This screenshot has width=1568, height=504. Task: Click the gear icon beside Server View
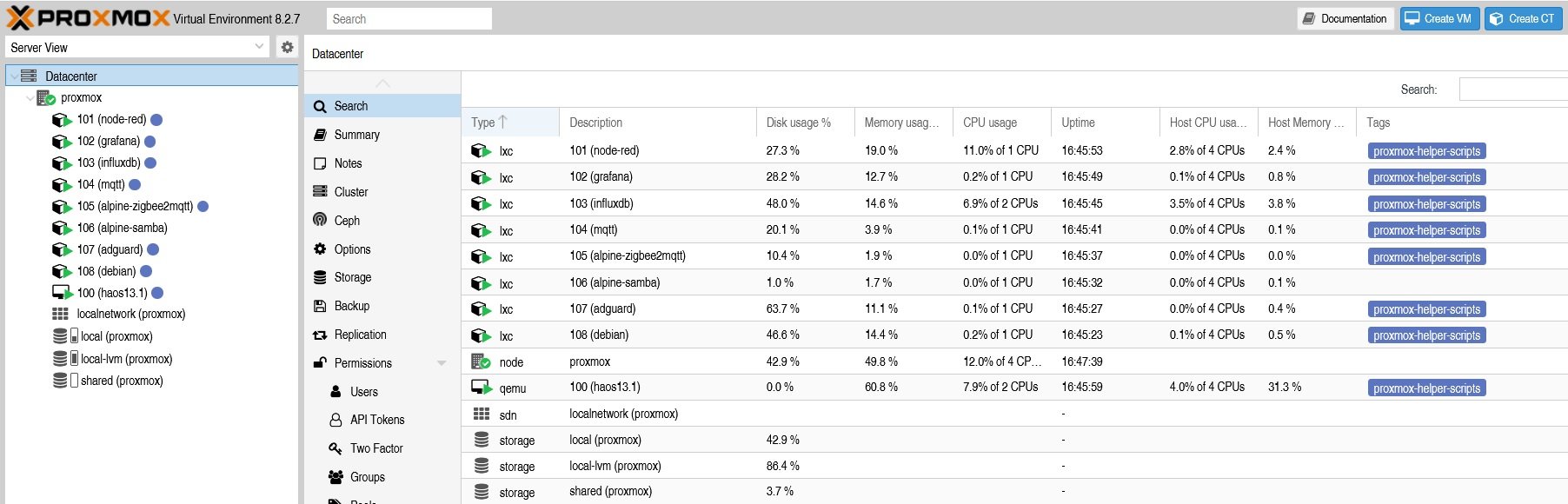287,47
